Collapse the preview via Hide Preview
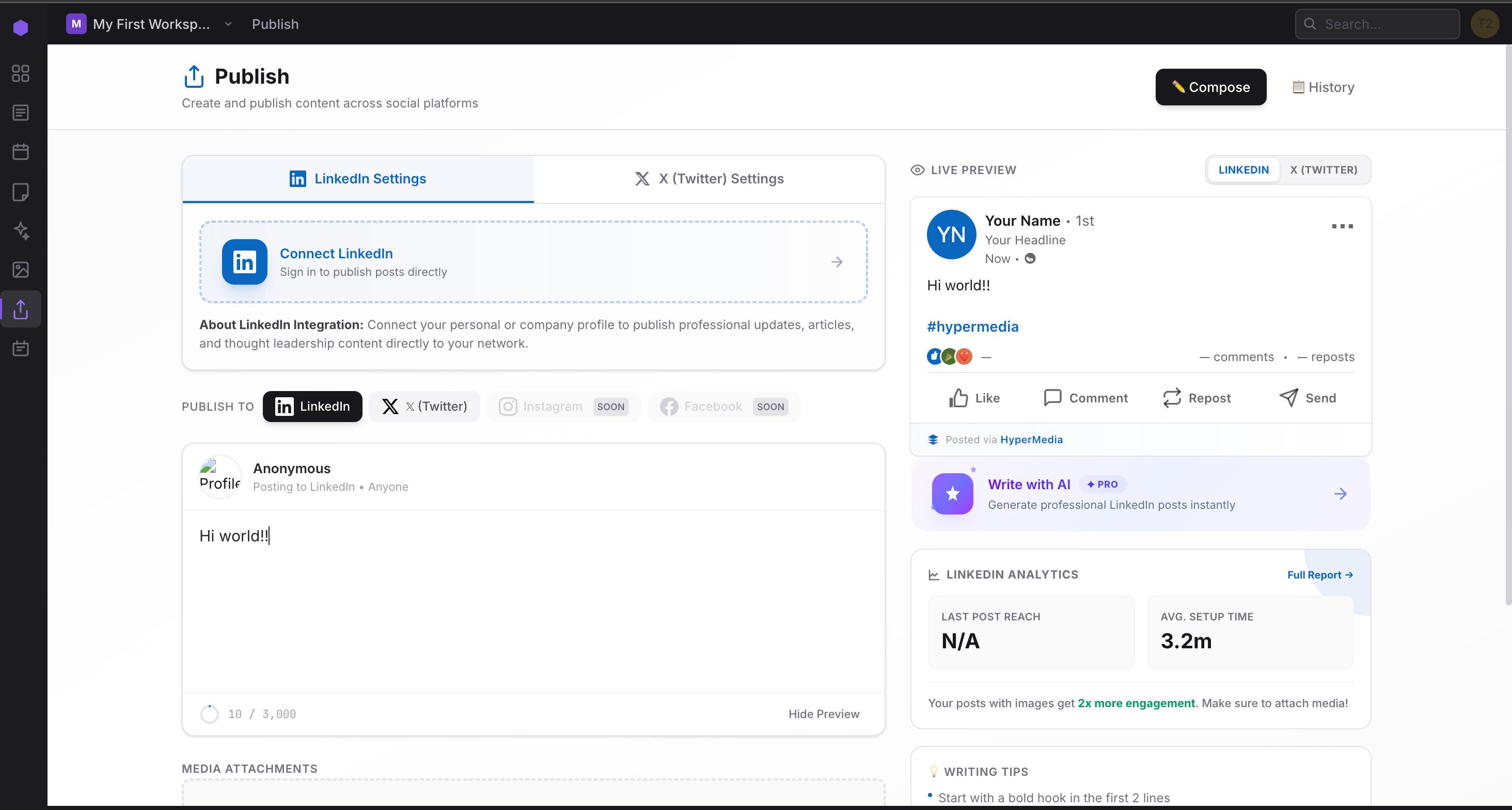 click(x=823, y=714)
